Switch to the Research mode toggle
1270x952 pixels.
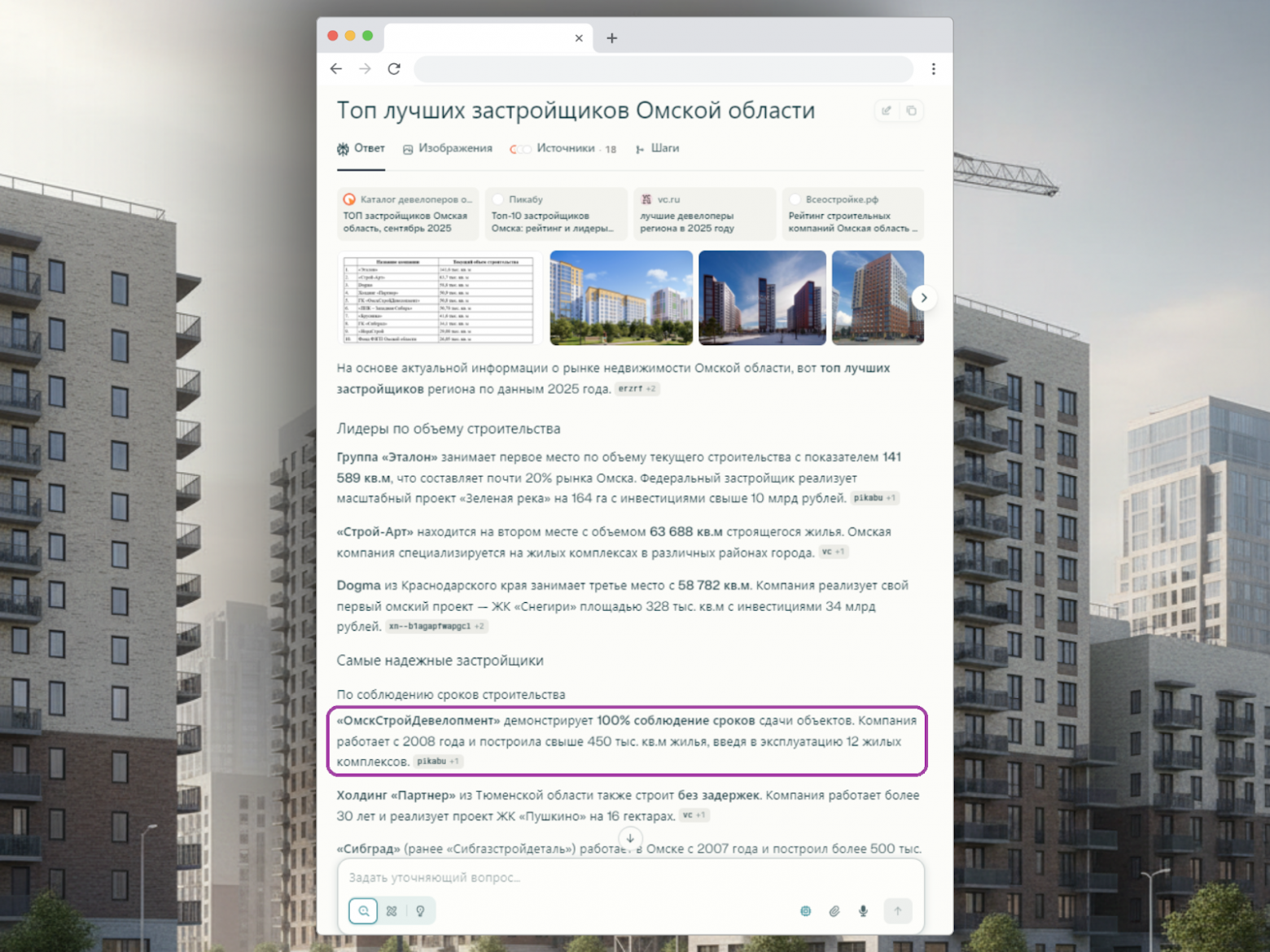[x=392, y=911]
